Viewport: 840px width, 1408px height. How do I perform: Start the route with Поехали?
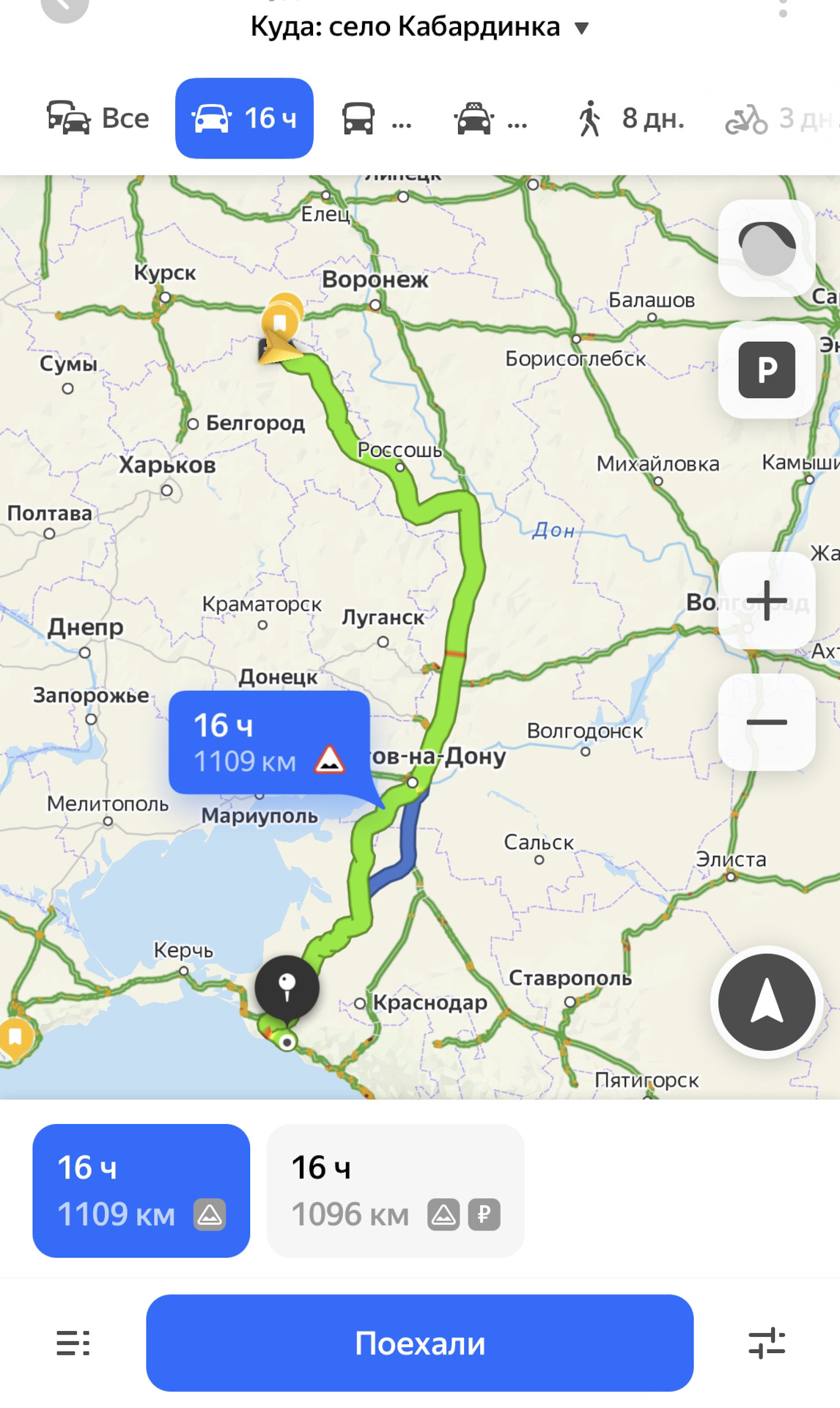(420, 1343)
